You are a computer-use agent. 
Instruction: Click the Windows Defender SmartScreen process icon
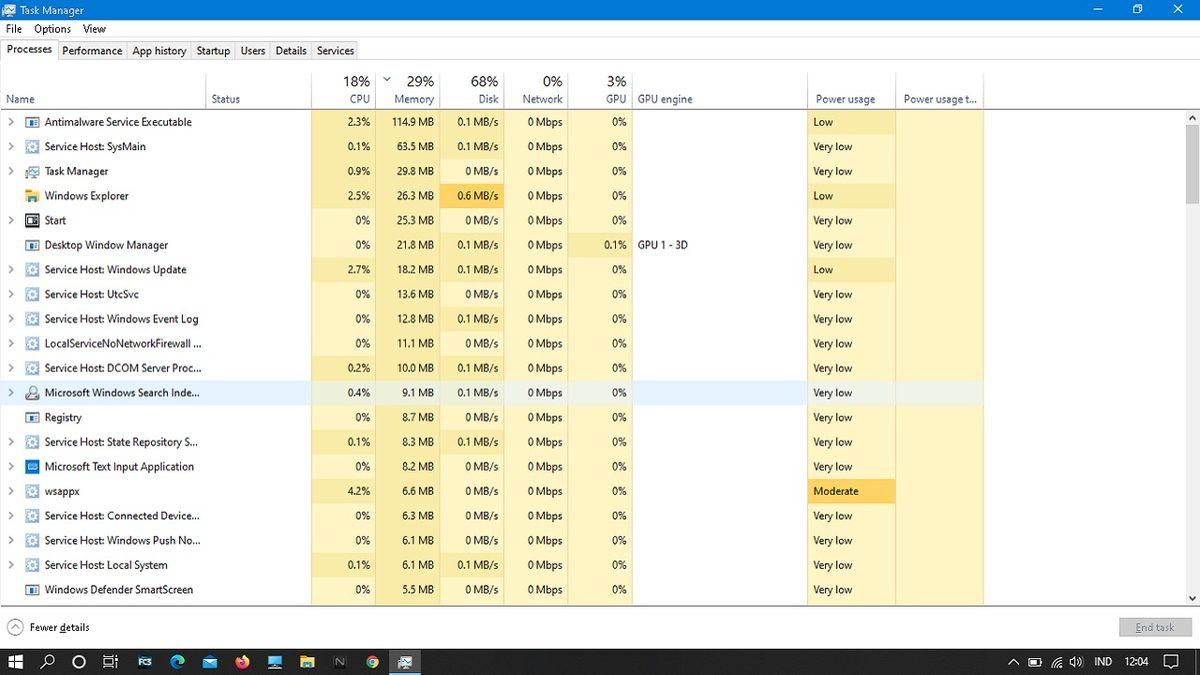point(33,589)
